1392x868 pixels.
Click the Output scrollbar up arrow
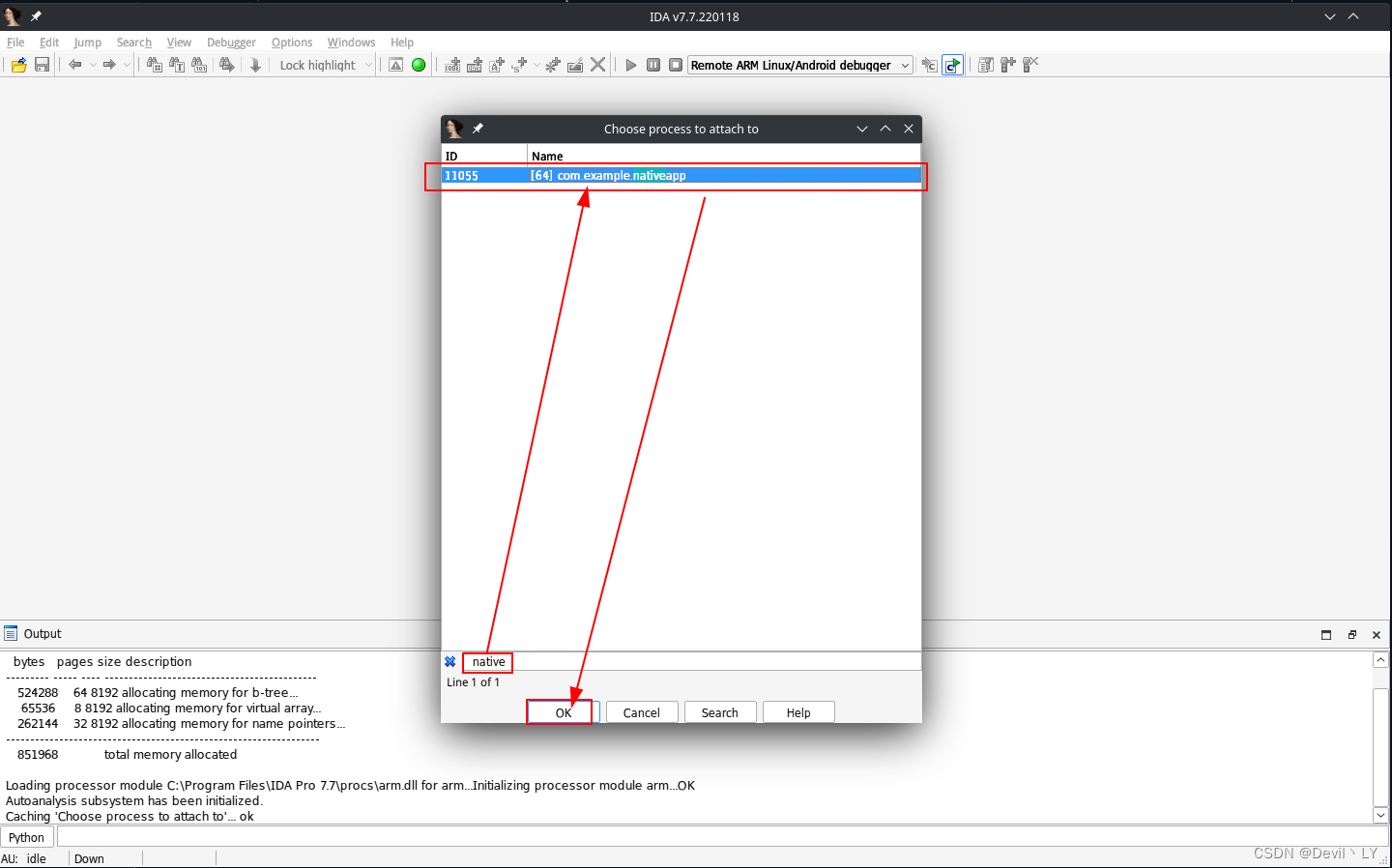tap(1381, 660)
